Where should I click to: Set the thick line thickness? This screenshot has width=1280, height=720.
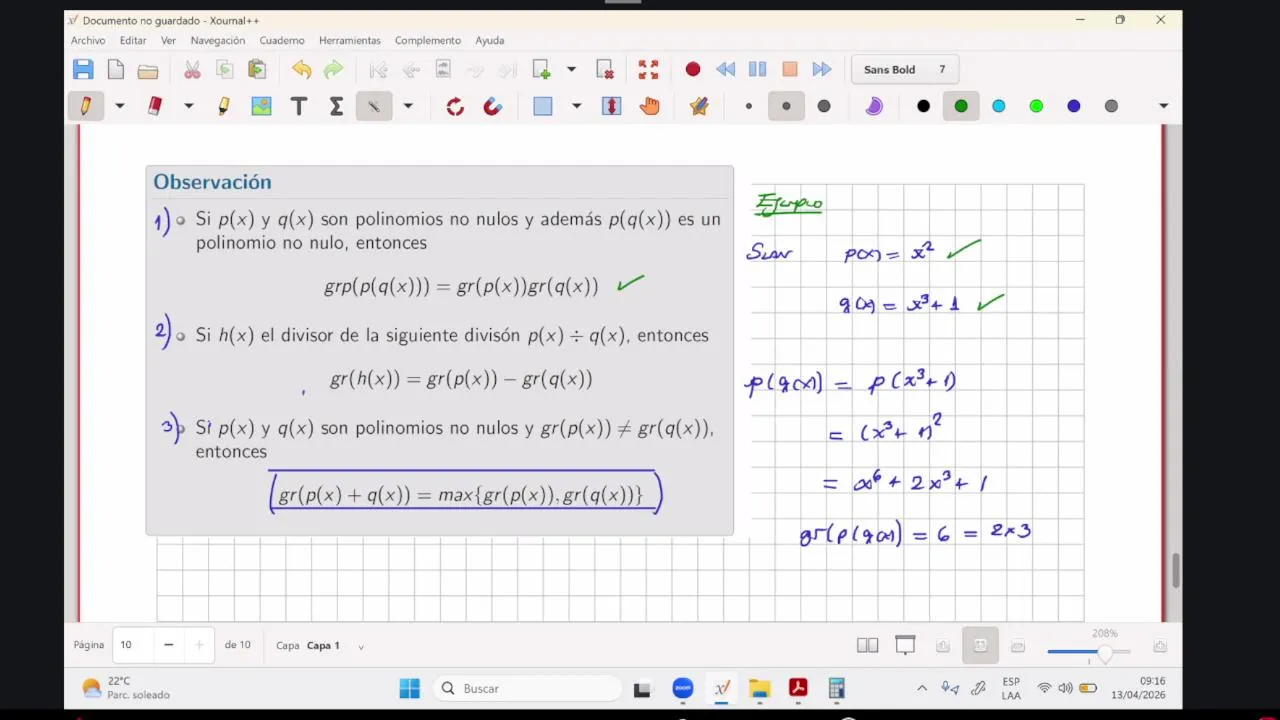coord(824,106)
